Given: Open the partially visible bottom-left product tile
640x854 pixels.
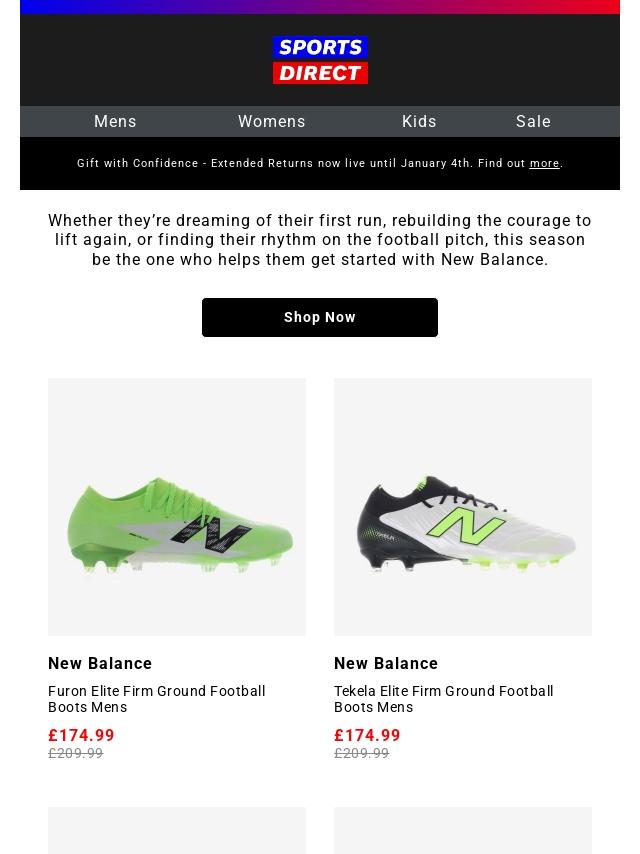Looking at the screenshot, I should click(177, 831).
